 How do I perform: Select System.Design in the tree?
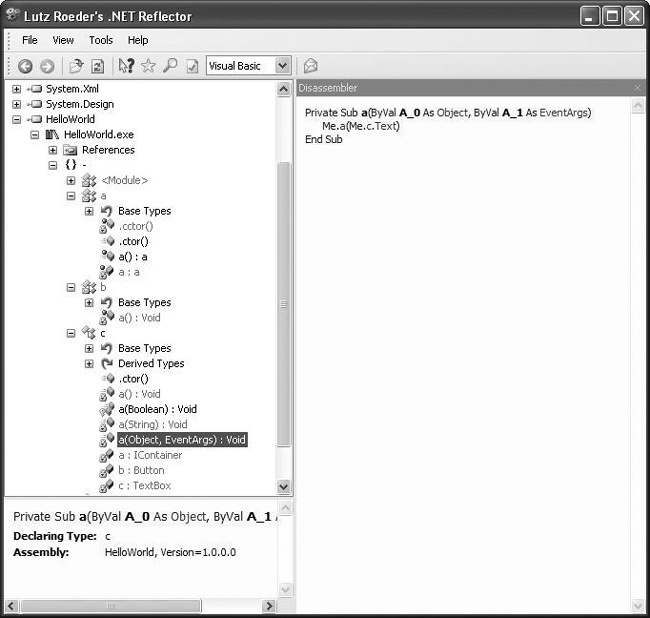tap(80, 104)
